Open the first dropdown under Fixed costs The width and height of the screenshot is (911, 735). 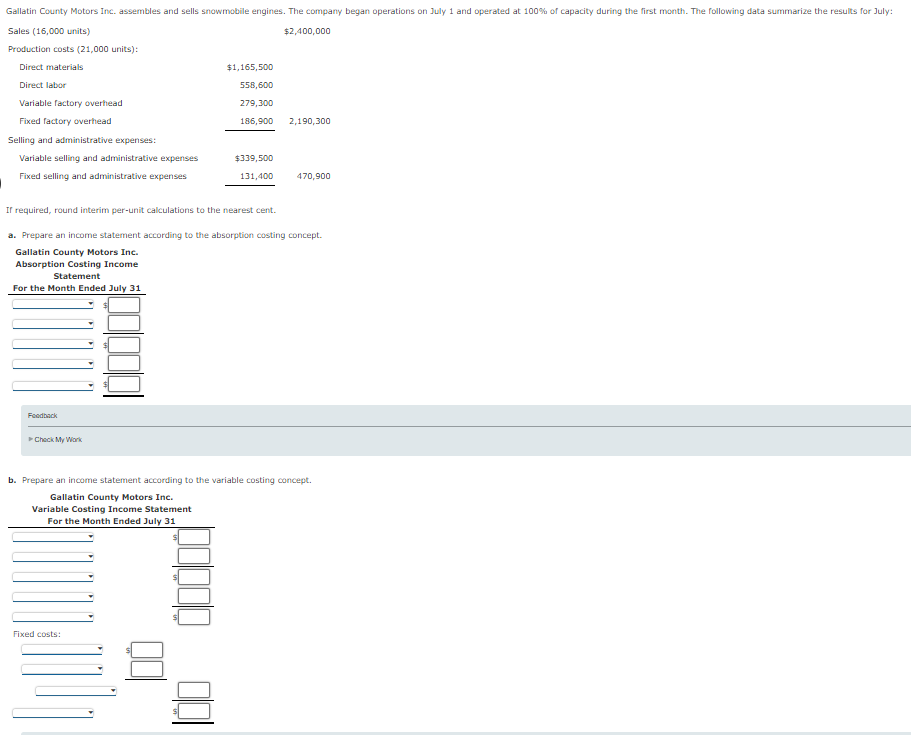click(60, 649)
